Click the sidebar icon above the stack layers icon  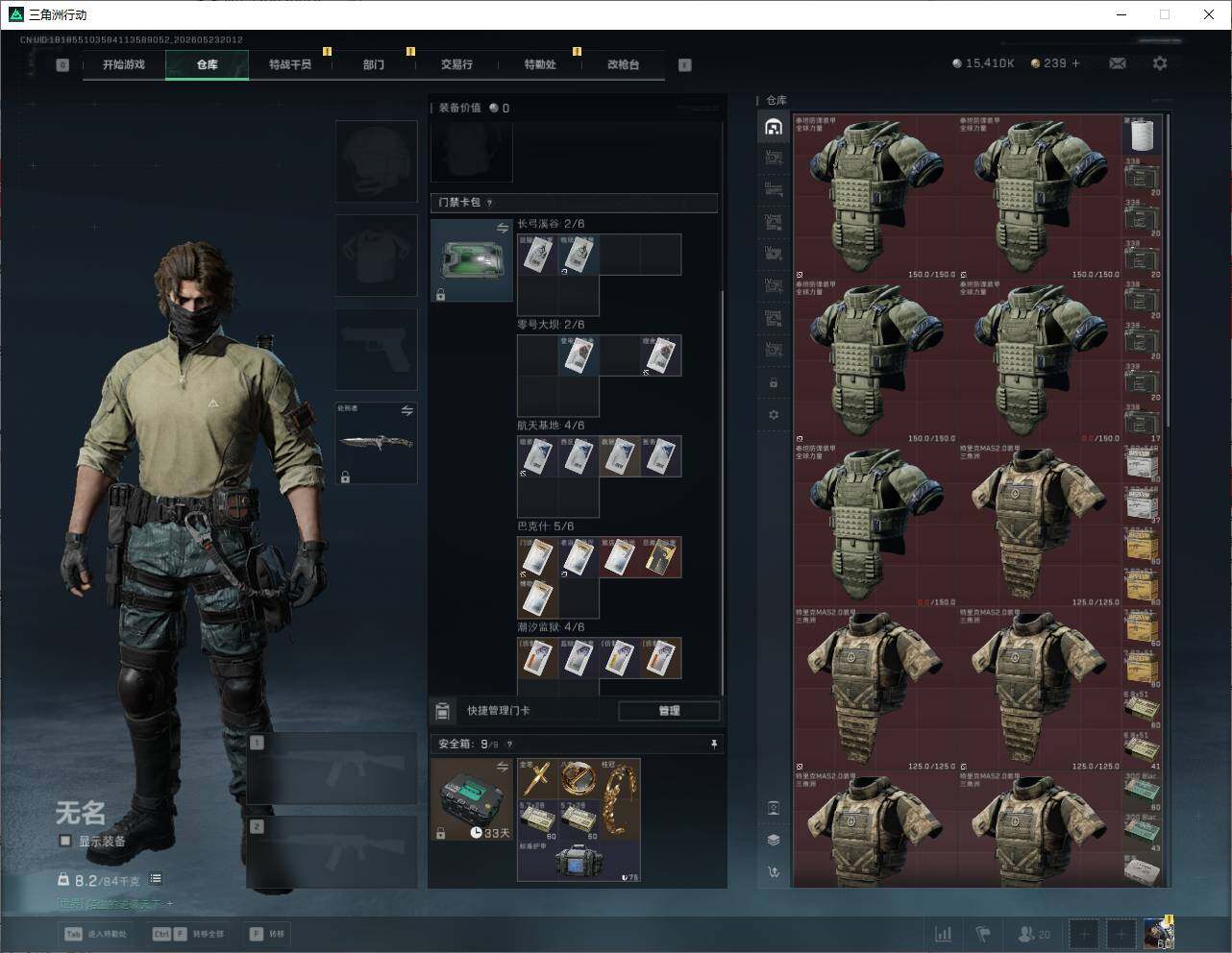[x=774, y=808]
